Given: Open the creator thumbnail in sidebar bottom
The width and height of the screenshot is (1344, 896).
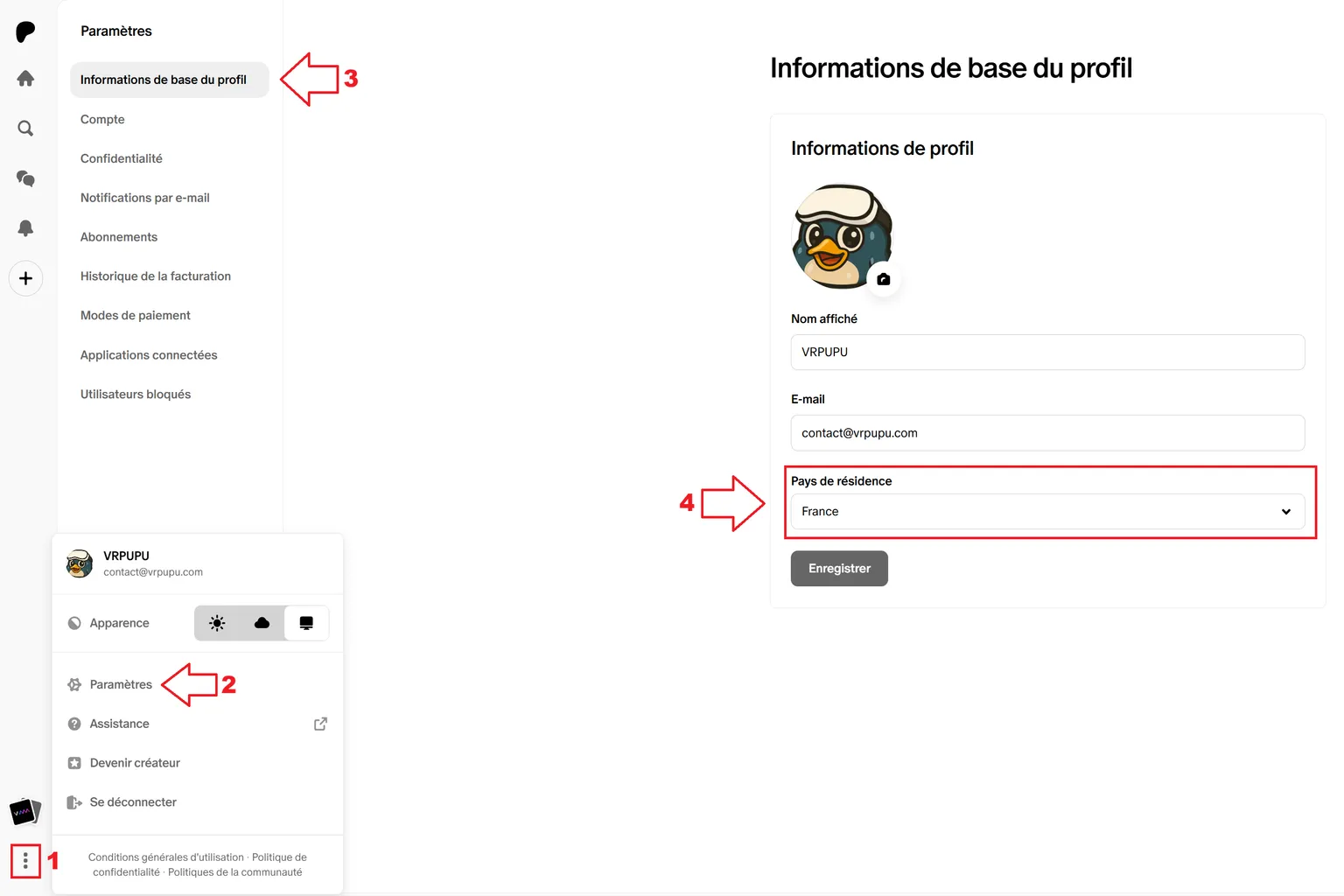Looking at the screenshot, I should click(x=24, y=812).
